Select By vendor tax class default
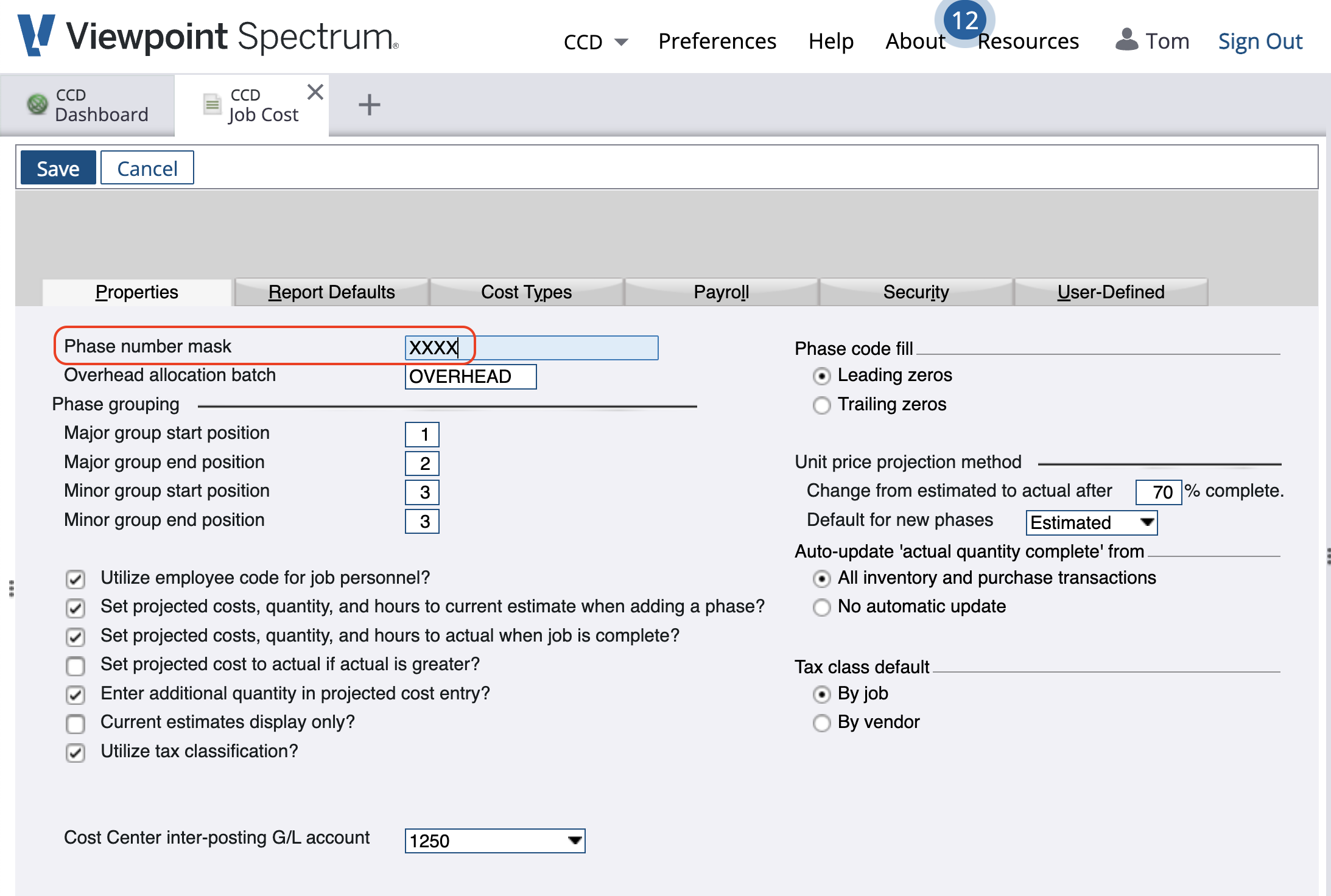 point(821,723)
